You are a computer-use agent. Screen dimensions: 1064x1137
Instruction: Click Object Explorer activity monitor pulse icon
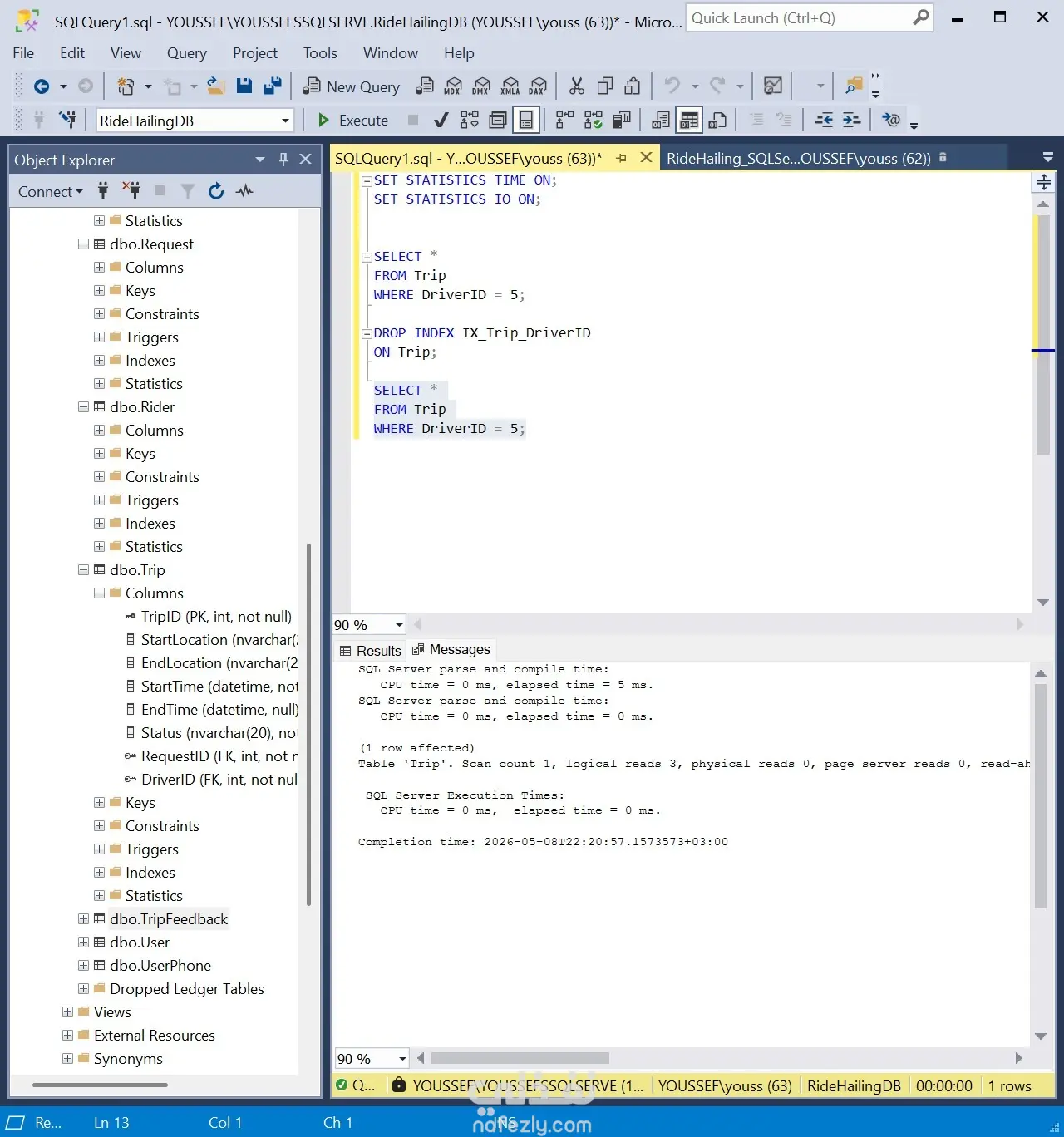coord(244,191)
